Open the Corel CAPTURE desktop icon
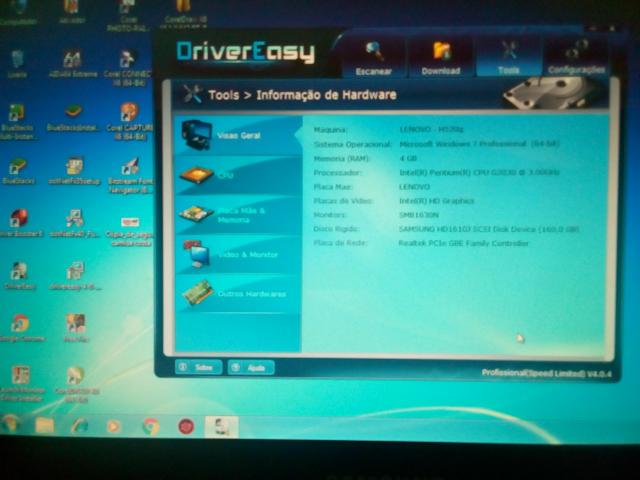The image size is (640, 480). (129, 121)
